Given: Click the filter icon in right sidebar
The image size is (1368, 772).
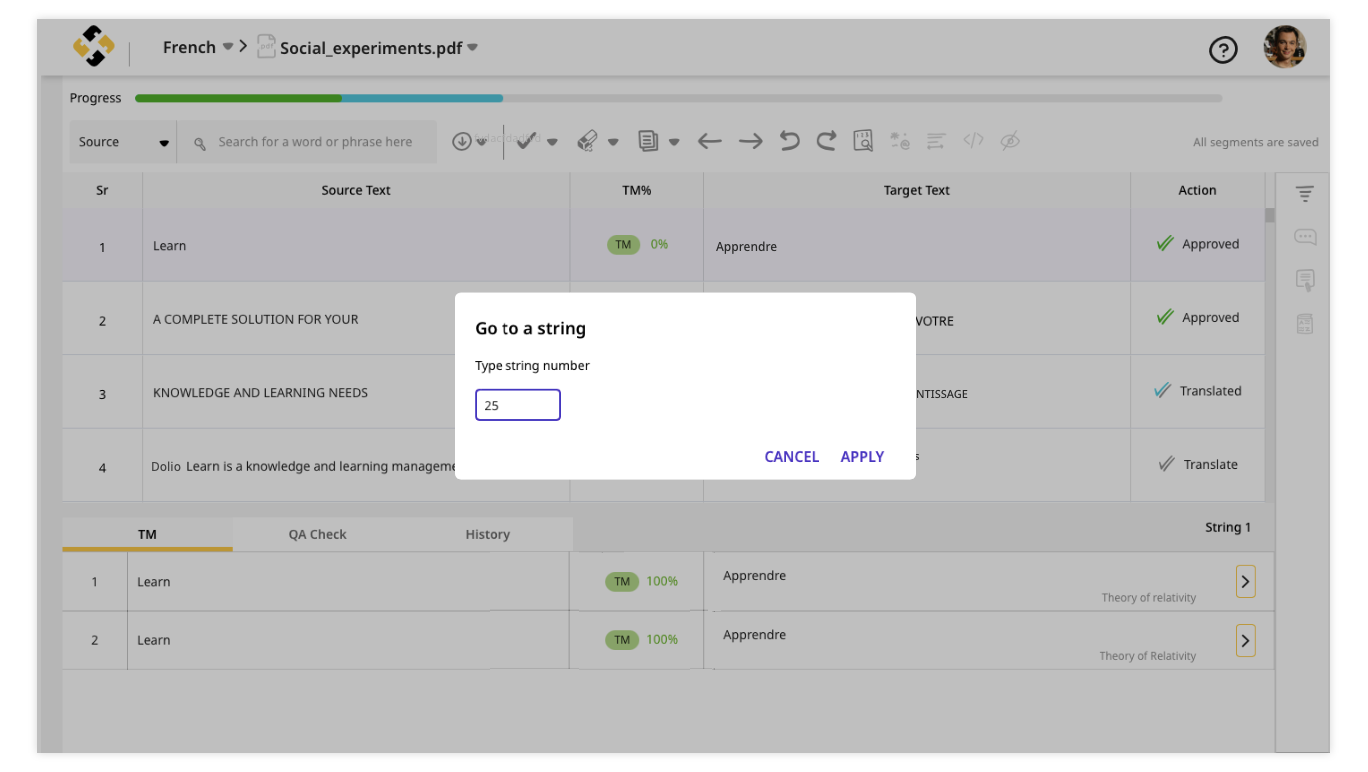Looking at the screenshot, I should tap(1305, 194).
